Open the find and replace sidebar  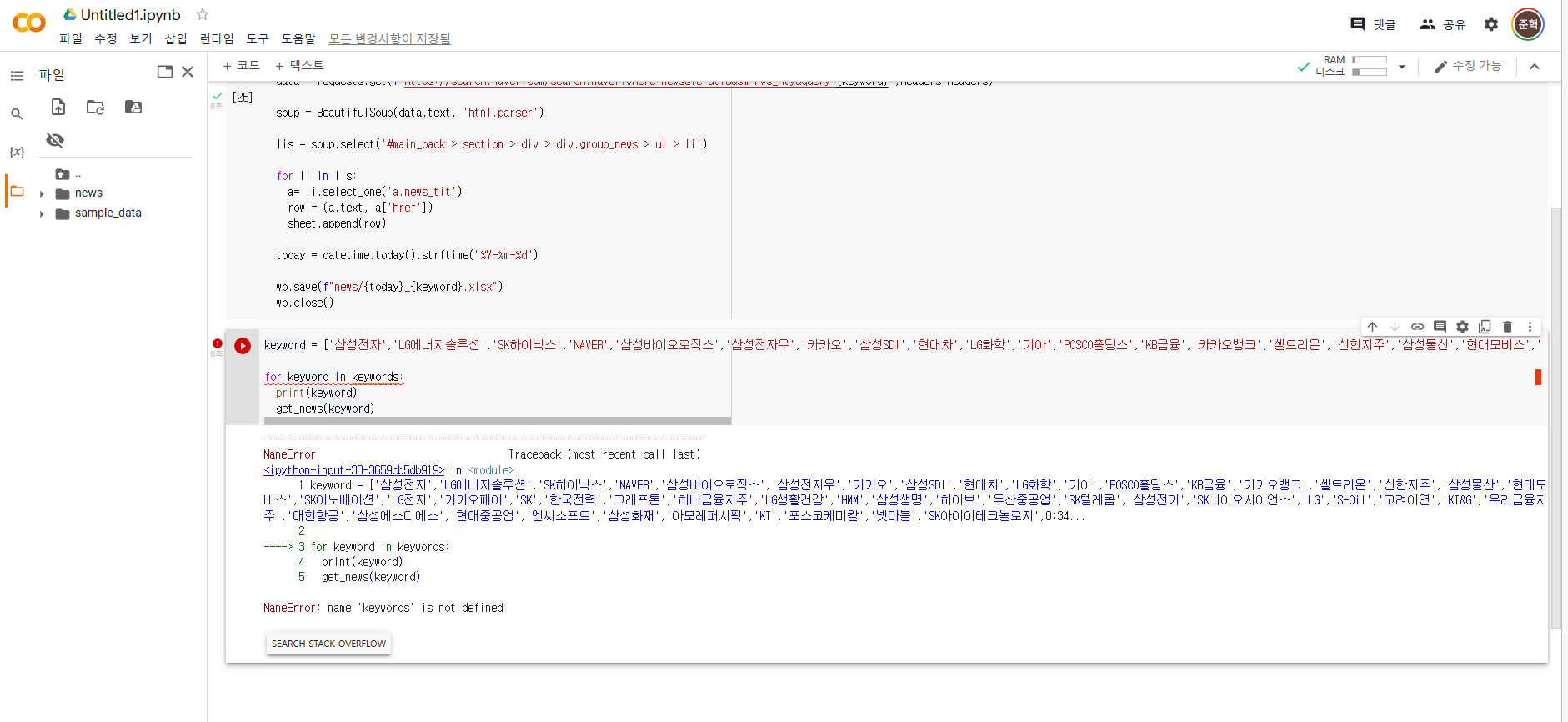click(x=17, y=113)
